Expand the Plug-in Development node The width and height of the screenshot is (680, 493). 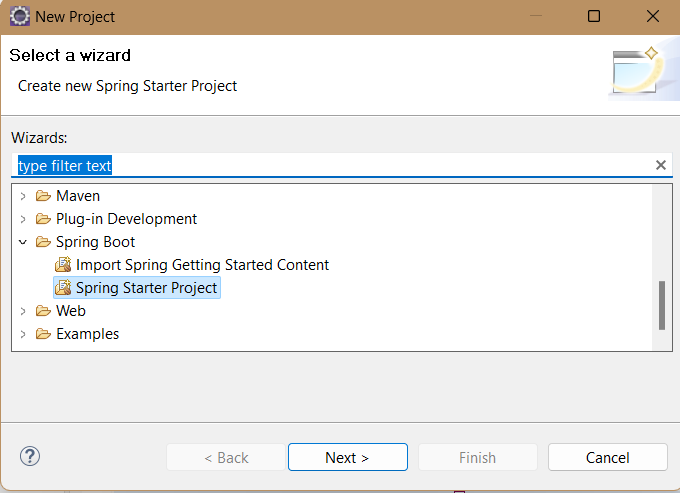23,219
